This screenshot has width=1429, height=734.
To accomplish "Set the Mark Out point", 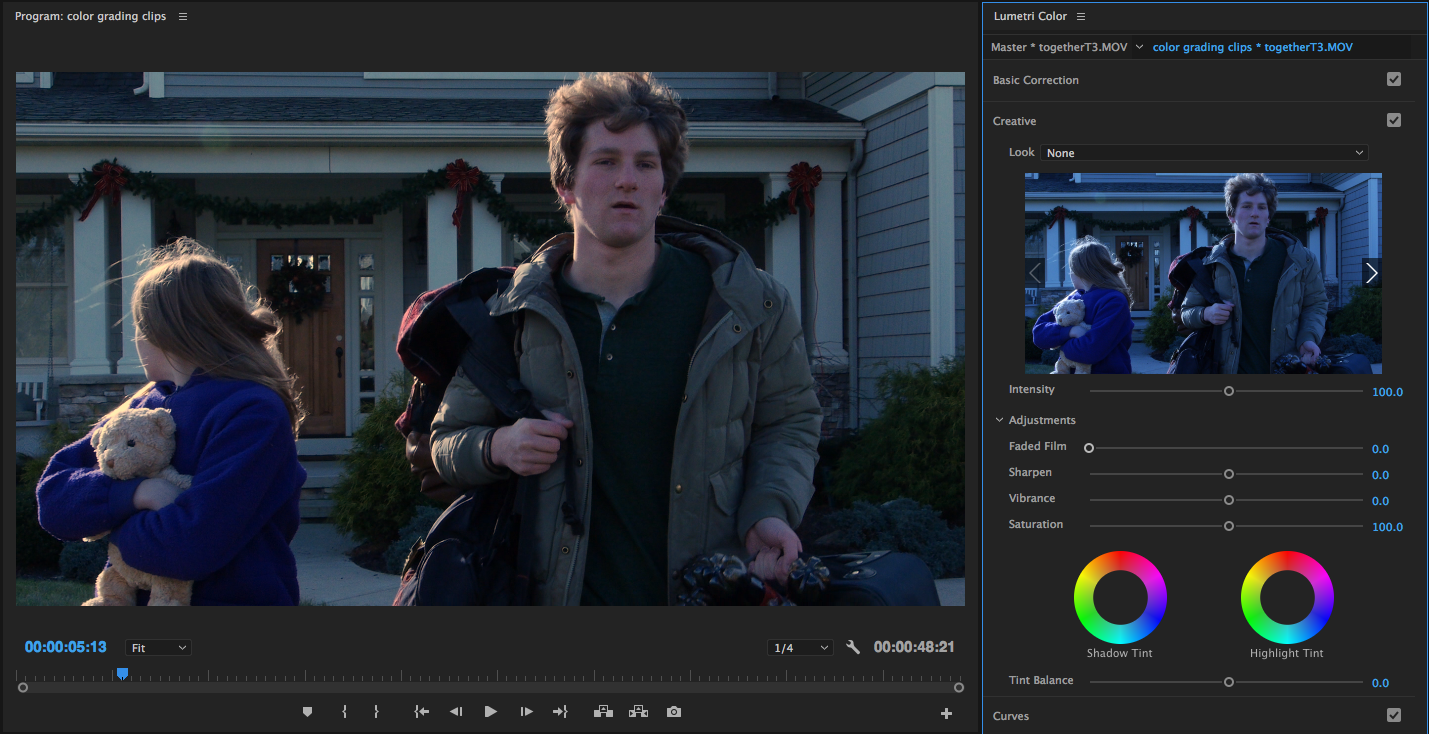I will click(377, 711).
